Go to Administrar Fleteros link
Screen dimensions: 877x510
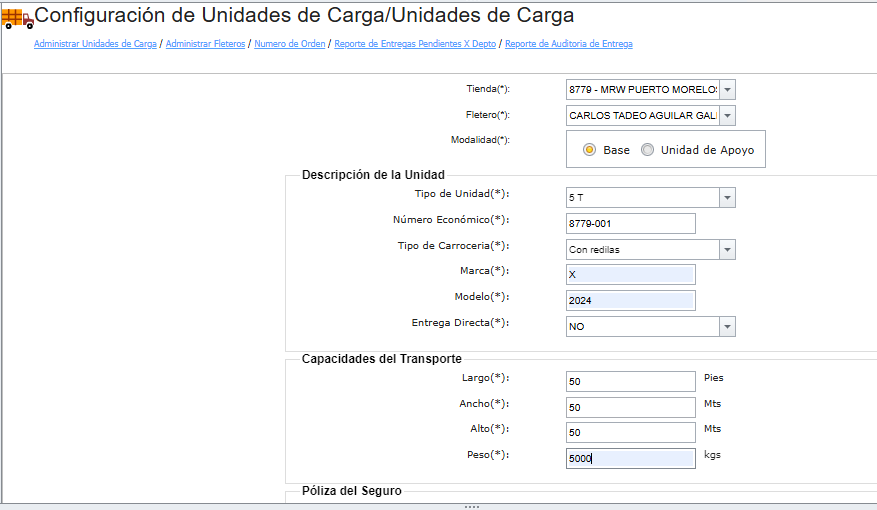tap(205, 44)
